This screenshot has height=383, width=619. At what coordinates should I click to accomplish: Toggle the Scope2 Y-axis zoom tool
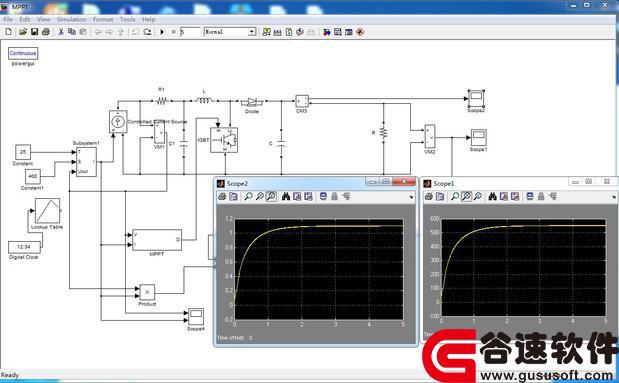[x=271, y=197]
